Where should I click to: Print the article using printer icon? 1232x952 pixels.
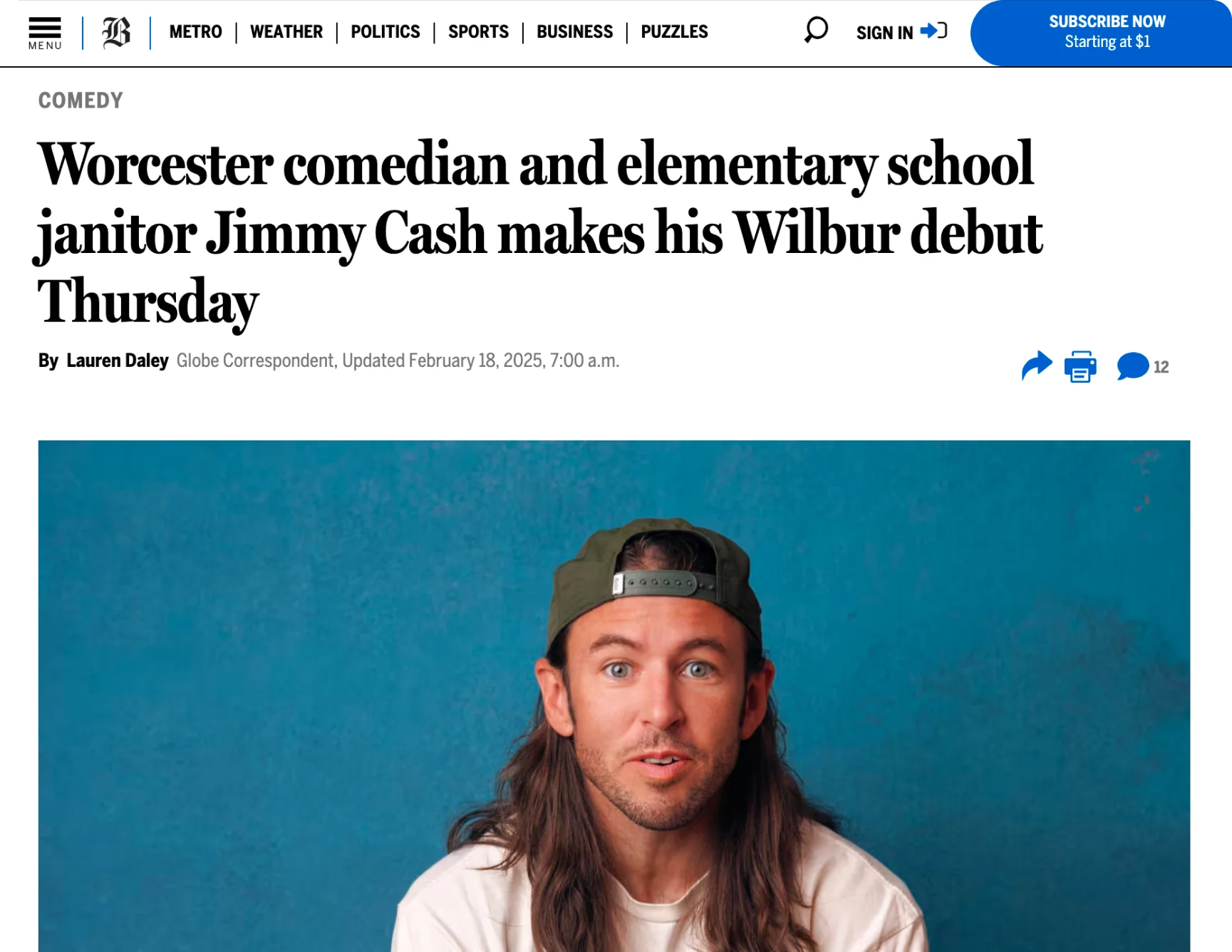1080,367
